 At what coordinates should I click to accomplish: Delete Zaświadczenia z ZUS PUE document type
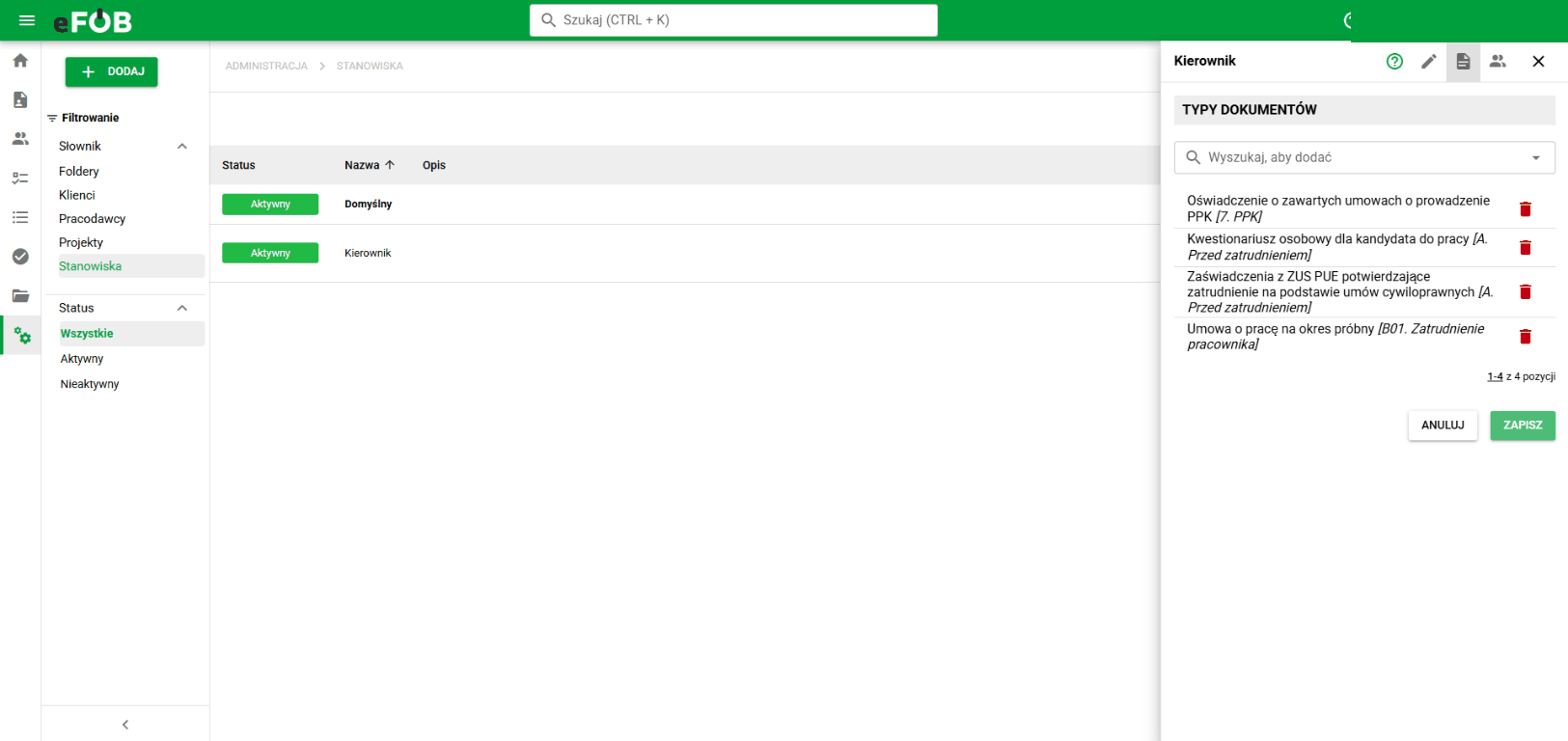[1526, 292]
